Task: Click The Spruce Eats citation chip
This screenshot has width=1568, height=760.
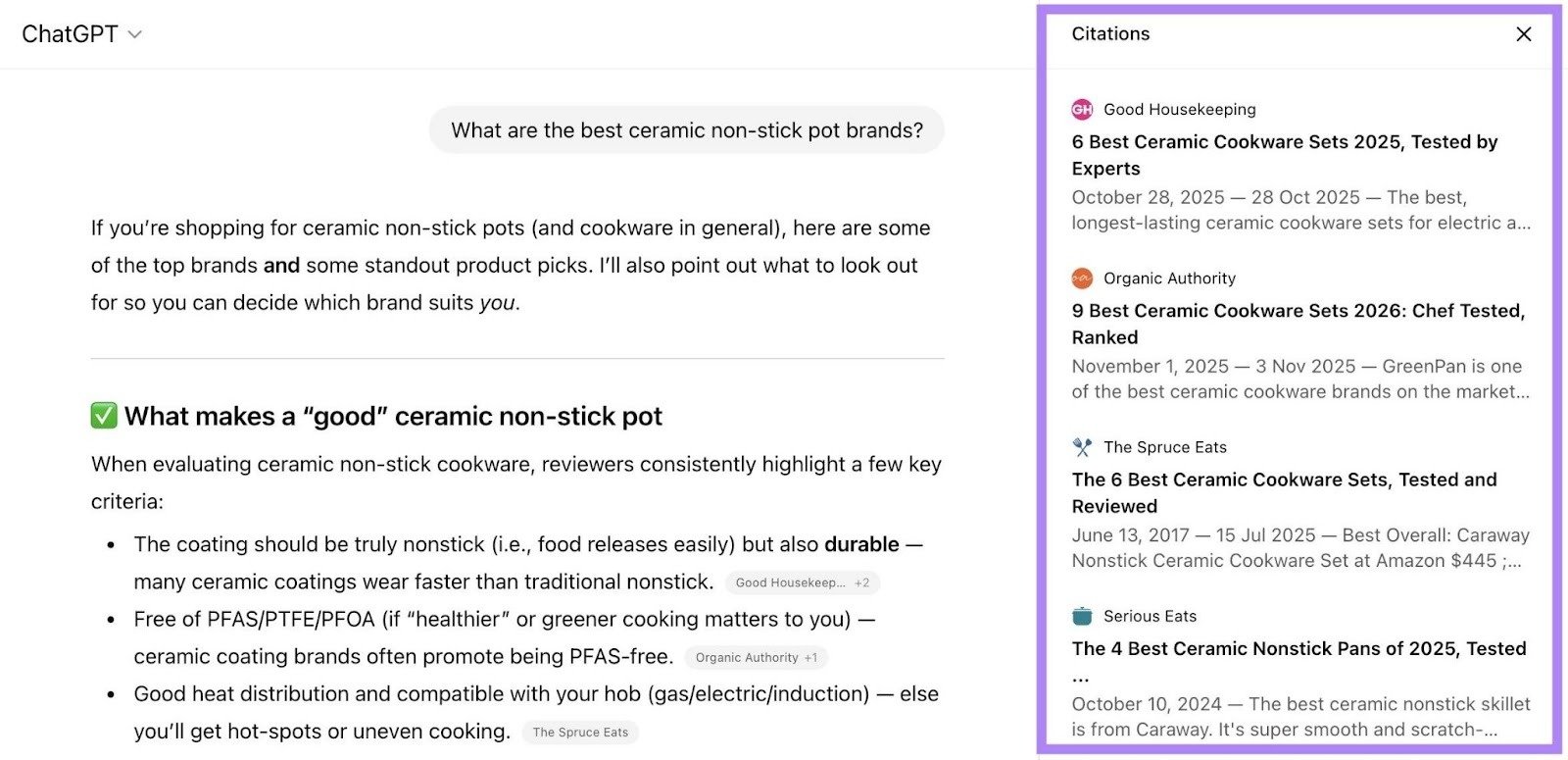Action: click(580, 733)
